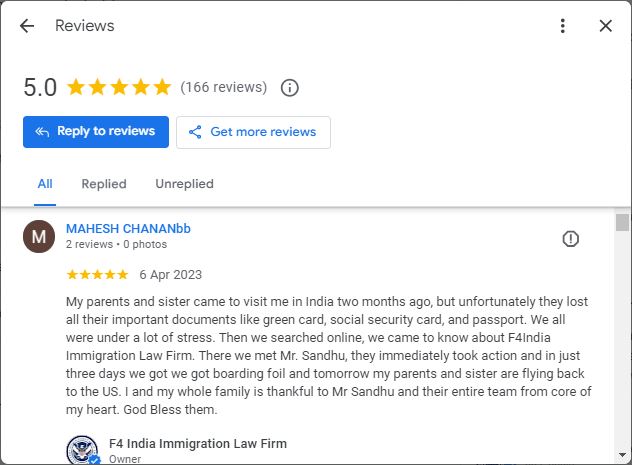This screenshot has height=465, width=632.
Task: Click the scrollbar down arrow
Action: click(x=622, y=455)
